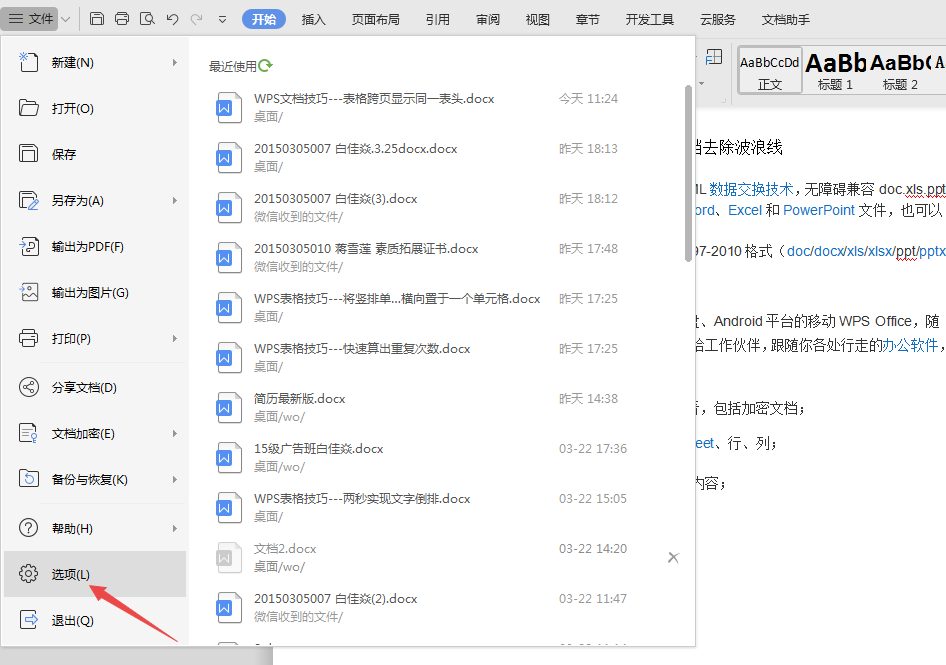946x665 pixels.
Task: Go to the 云服务 ribbon tab
Action: click(718, 19)
